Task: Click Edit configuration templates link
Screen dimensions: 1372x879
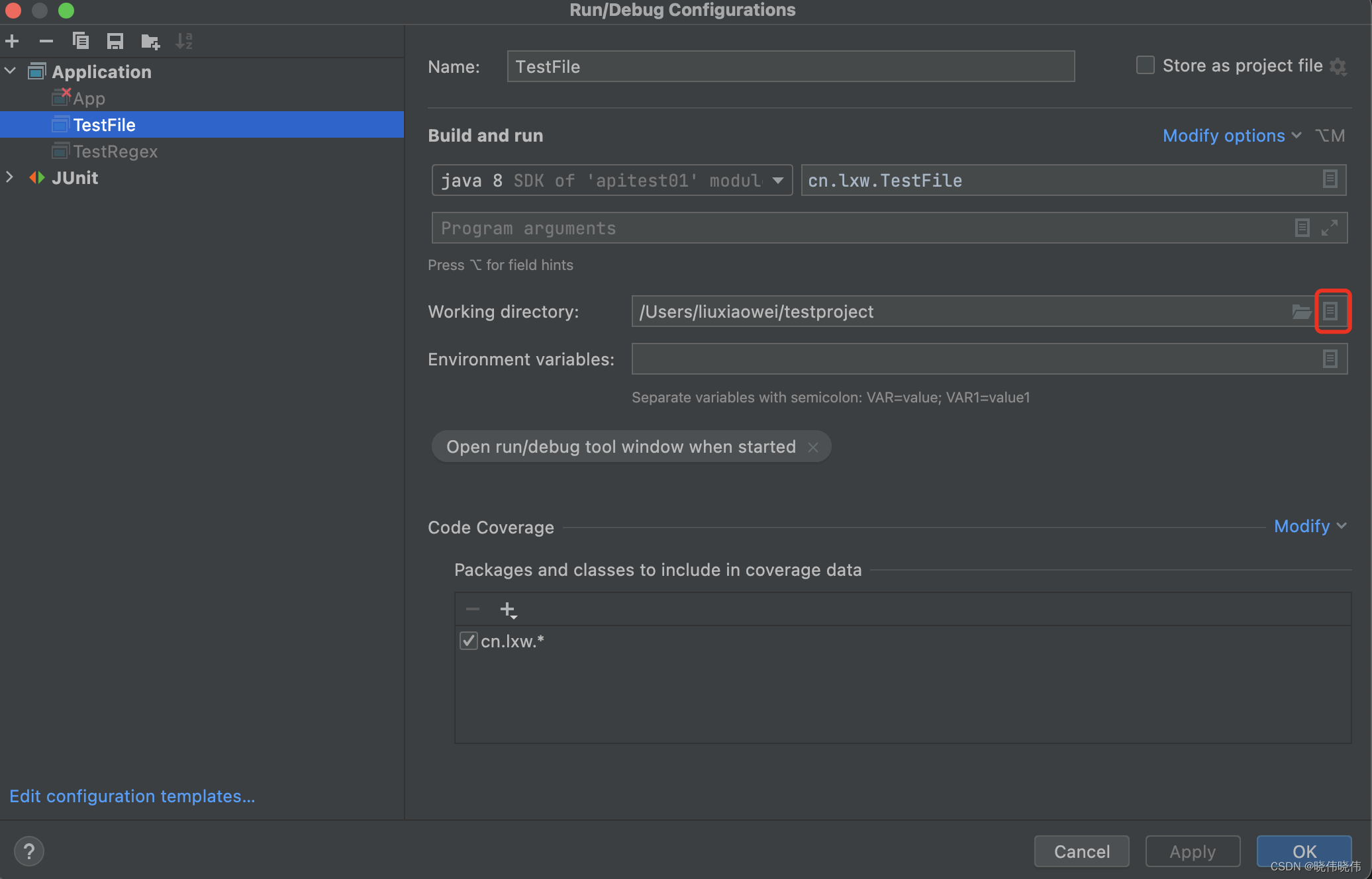Action: coord(131,796)
